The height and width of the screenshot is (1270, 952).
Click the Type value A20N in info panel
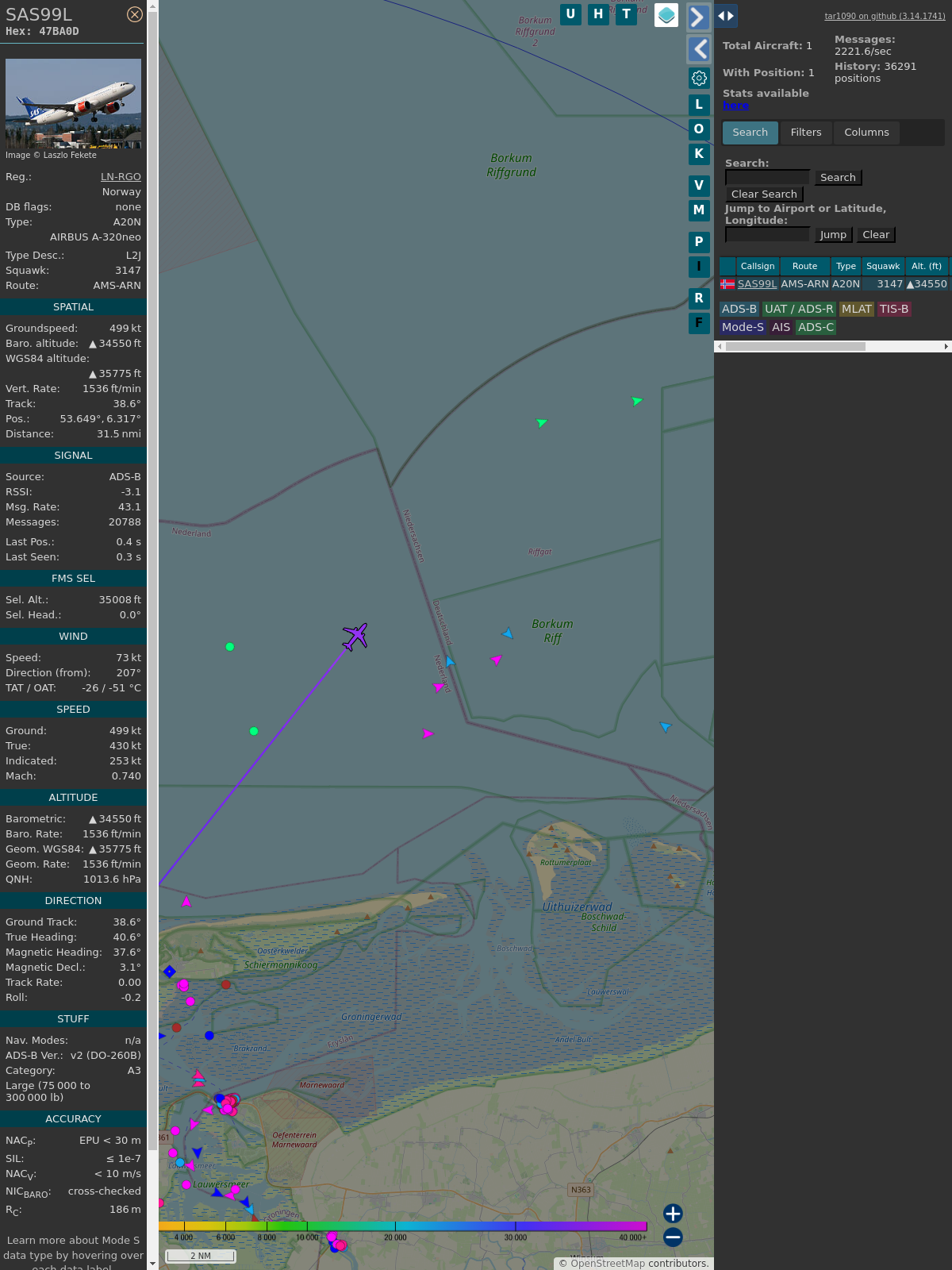(x=127, y=222)
